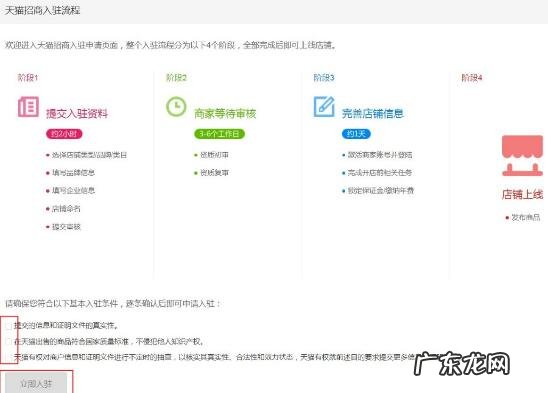Click the 天猫招商入驻流程 page title
Image resolution: width=548 pixels, height=393 pixels.
[x=42, y=10]
